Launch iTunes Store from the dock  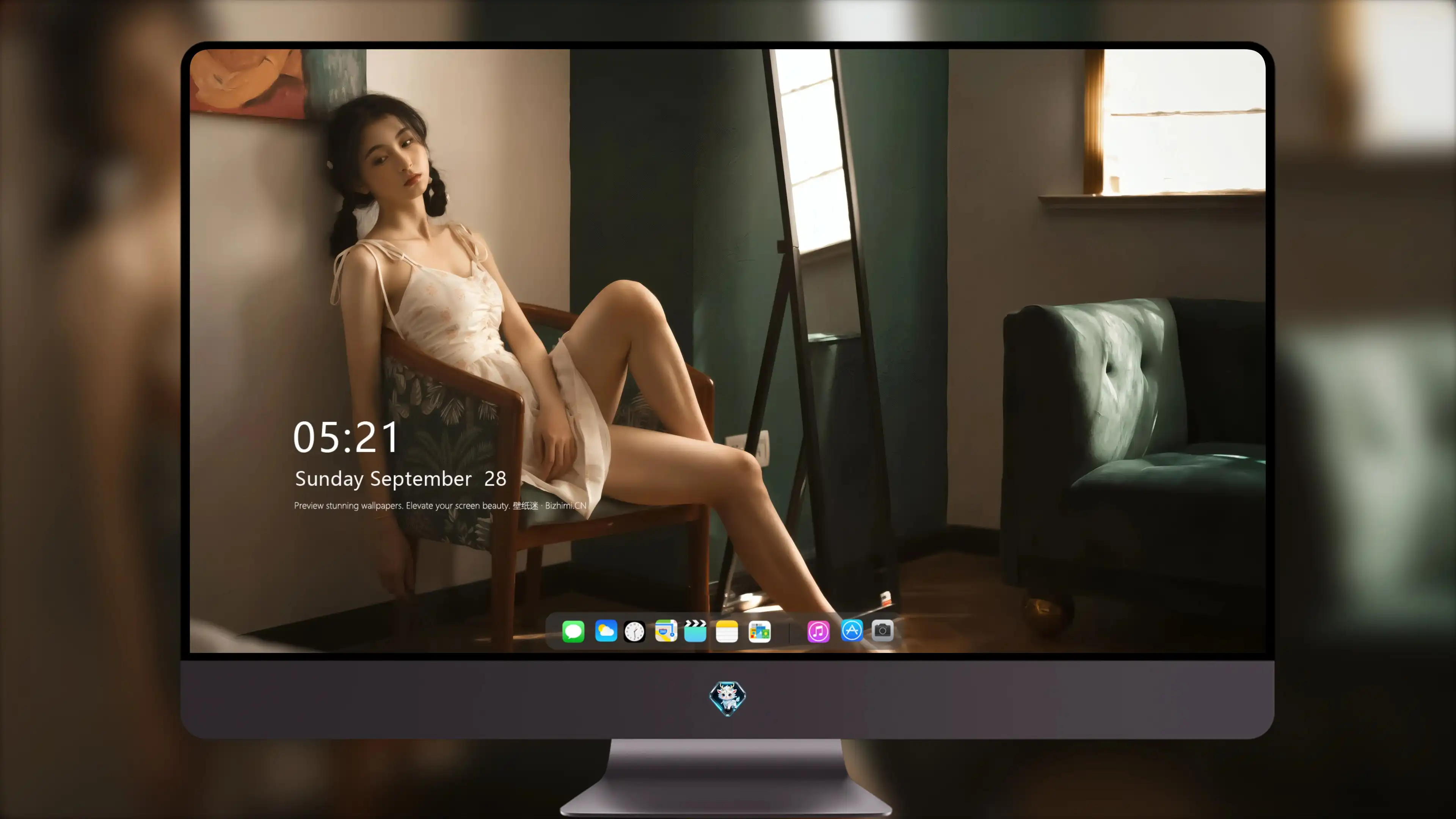(x=819, y=631)
